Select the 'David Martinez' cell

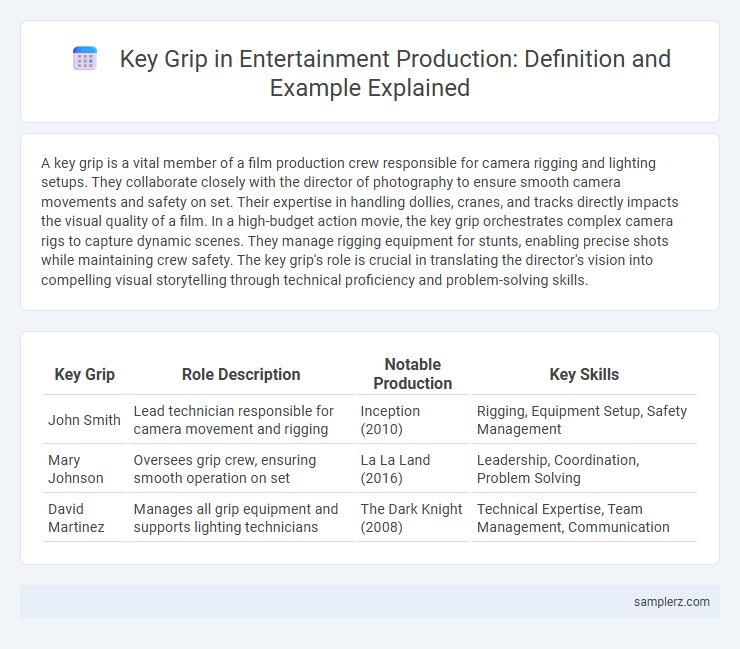(x=84, y=518)
